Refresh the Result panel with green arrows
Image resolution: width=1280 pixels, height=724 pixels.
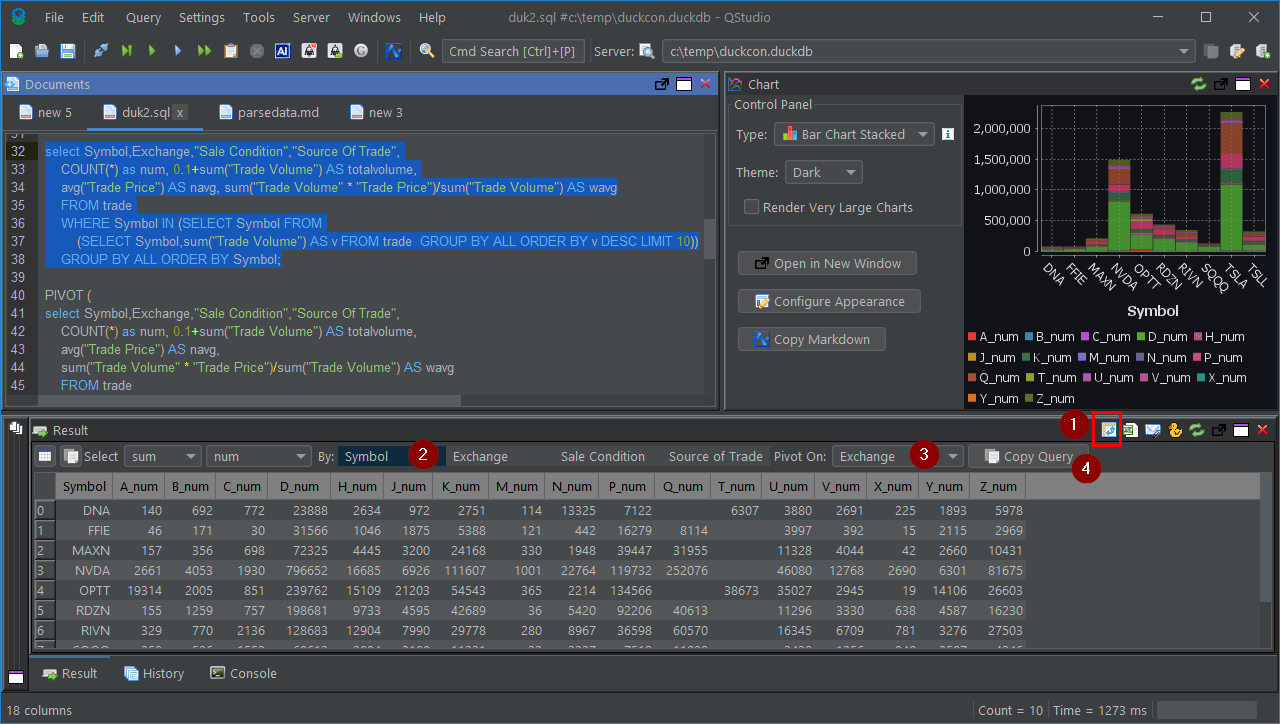pyautogui.click(x=1197, y=430)
